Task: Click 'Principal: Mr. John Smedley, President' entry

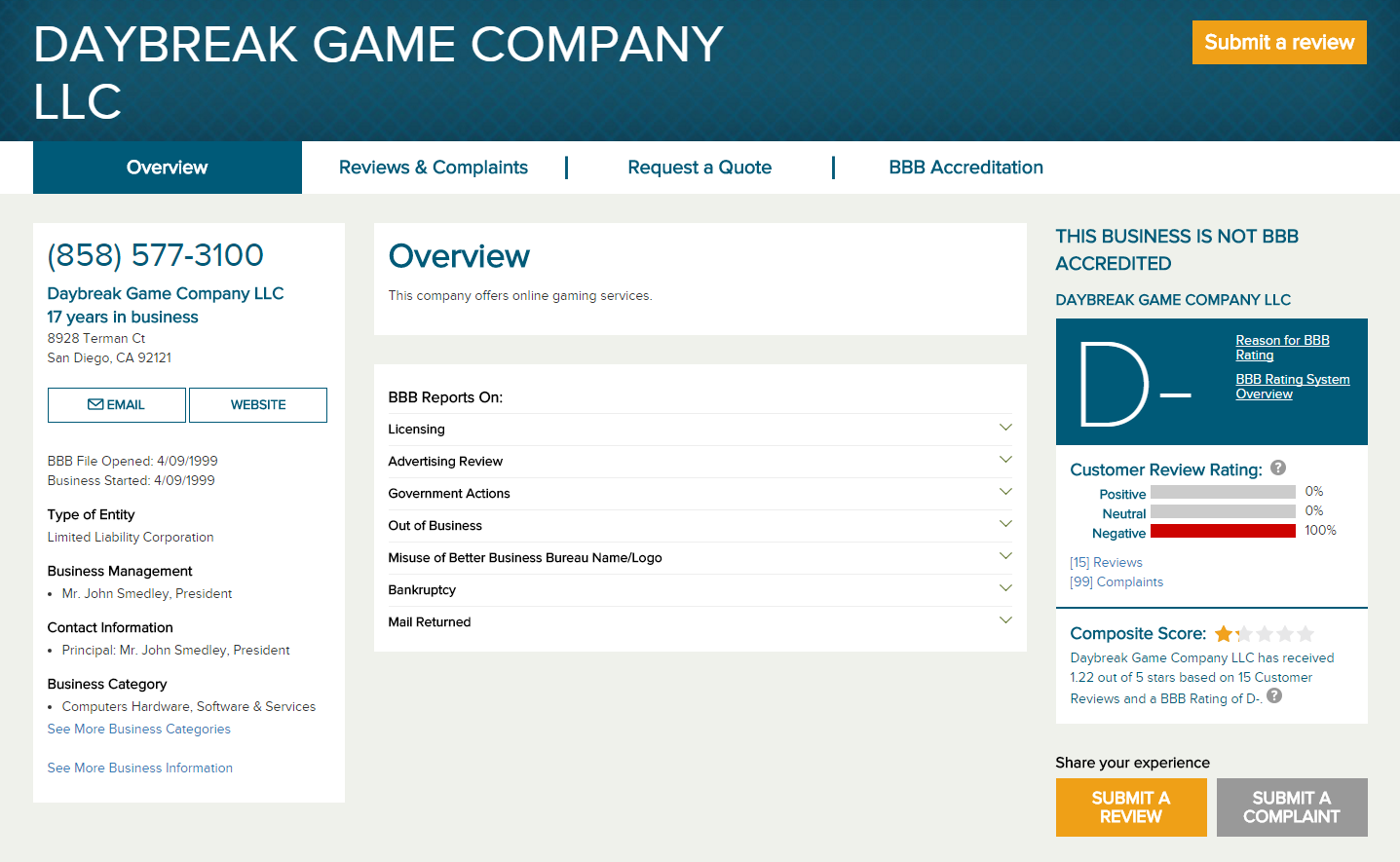Action: [176, 651]
